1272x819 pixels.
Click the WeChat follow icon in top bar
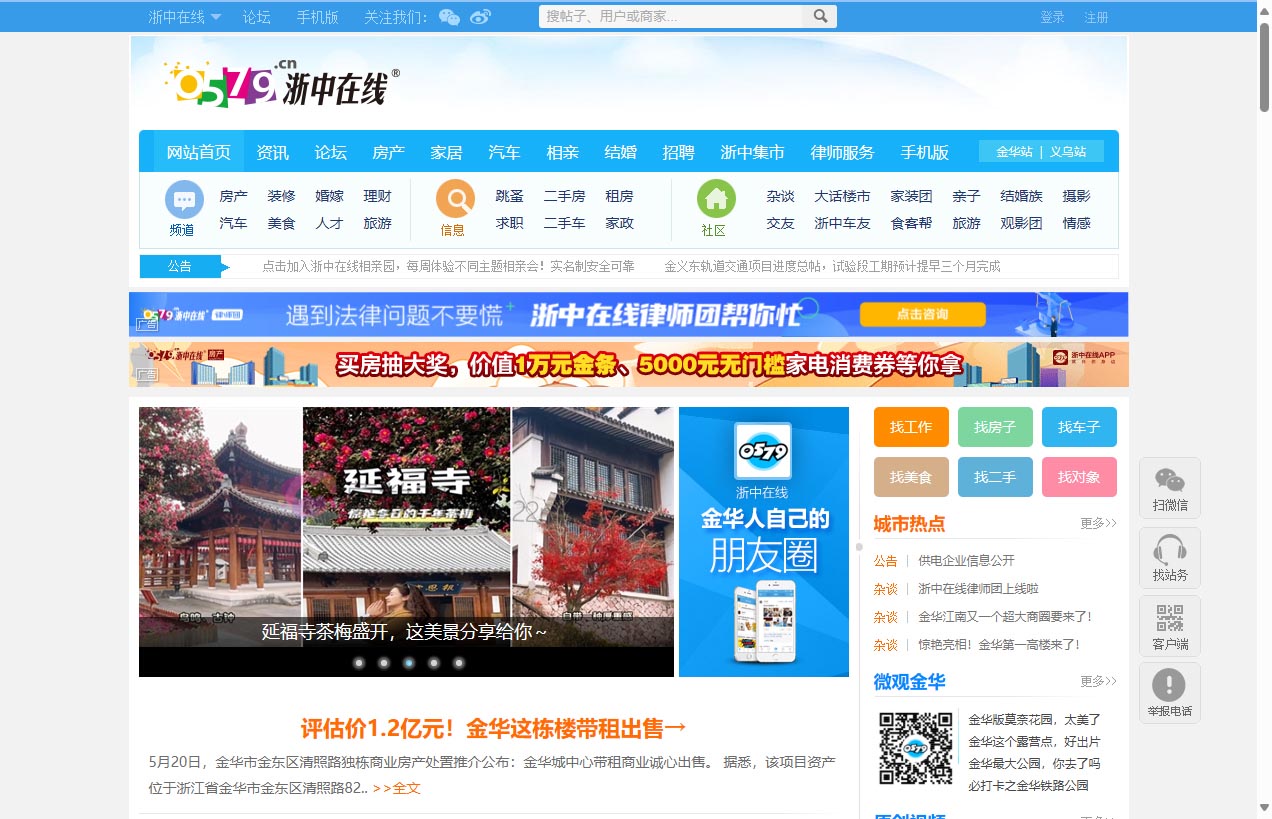point(449,17)
